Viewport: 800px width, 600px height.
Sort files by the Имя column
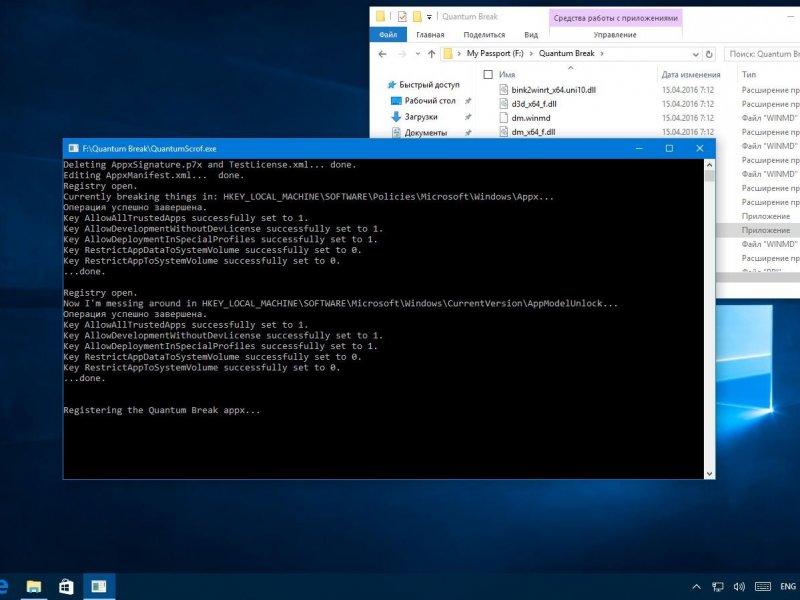click(x=507, y=74)
